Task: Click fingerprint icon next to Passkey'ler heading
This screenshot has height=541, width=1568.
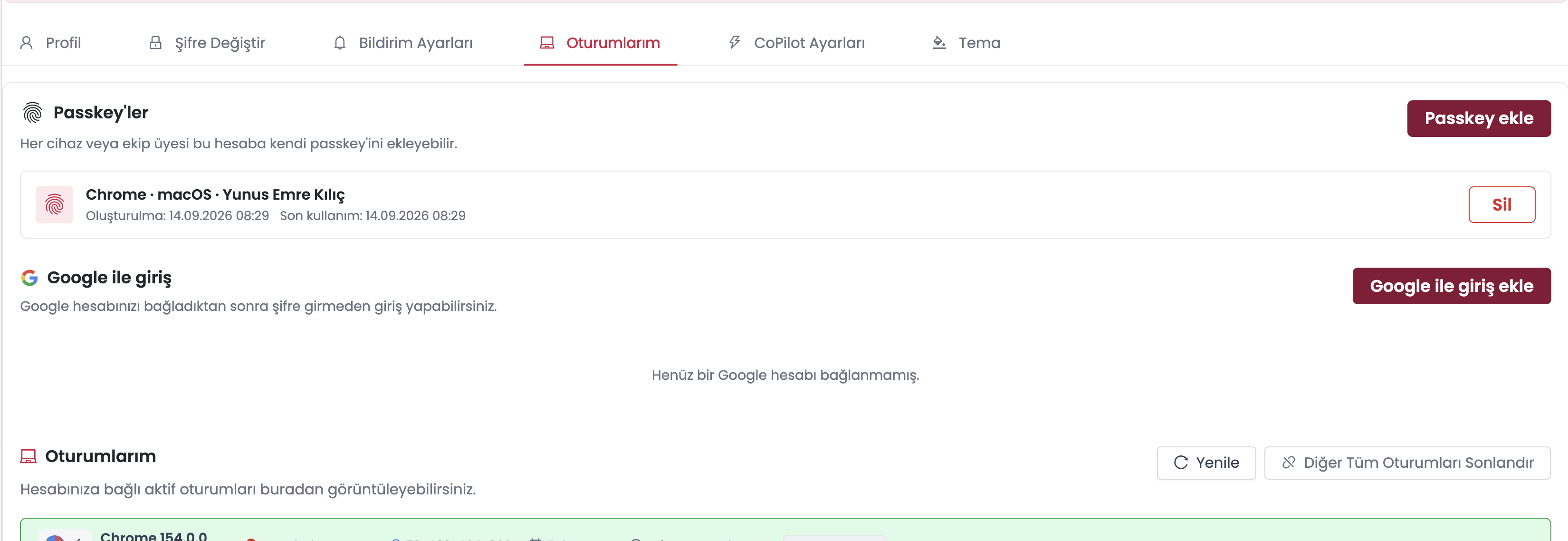Action: (x=32, y=113)
